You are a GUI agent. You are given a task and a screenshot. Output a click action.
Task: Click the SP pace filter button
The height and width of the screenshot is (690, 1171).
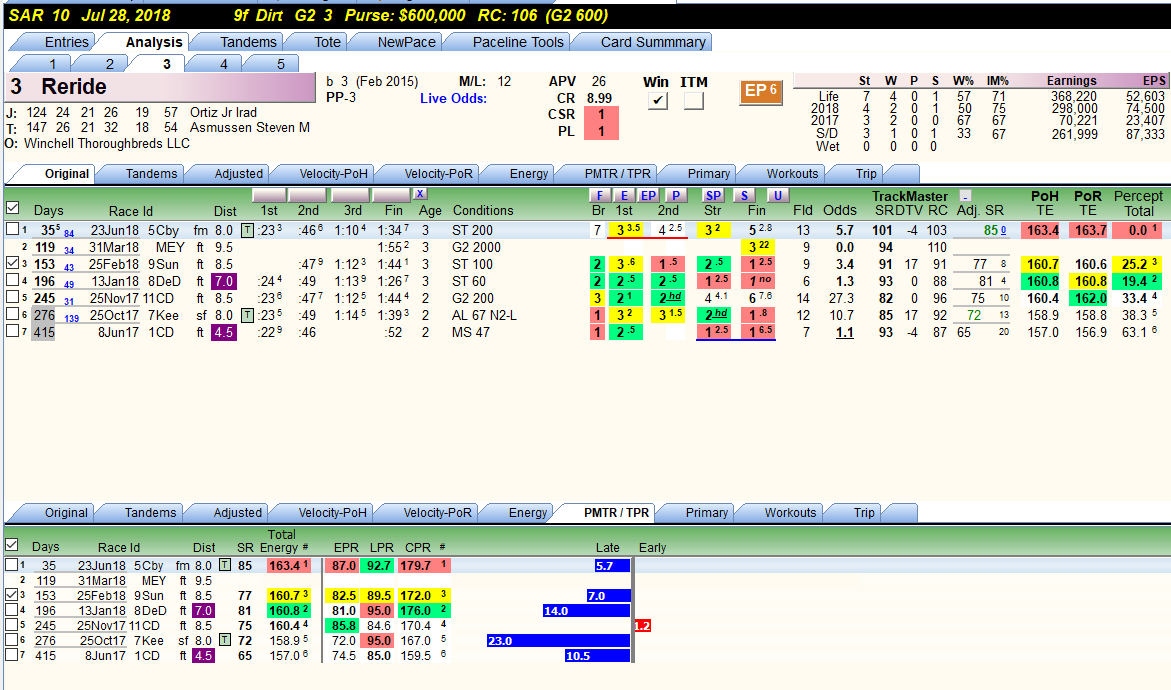(x=713, y=196)
